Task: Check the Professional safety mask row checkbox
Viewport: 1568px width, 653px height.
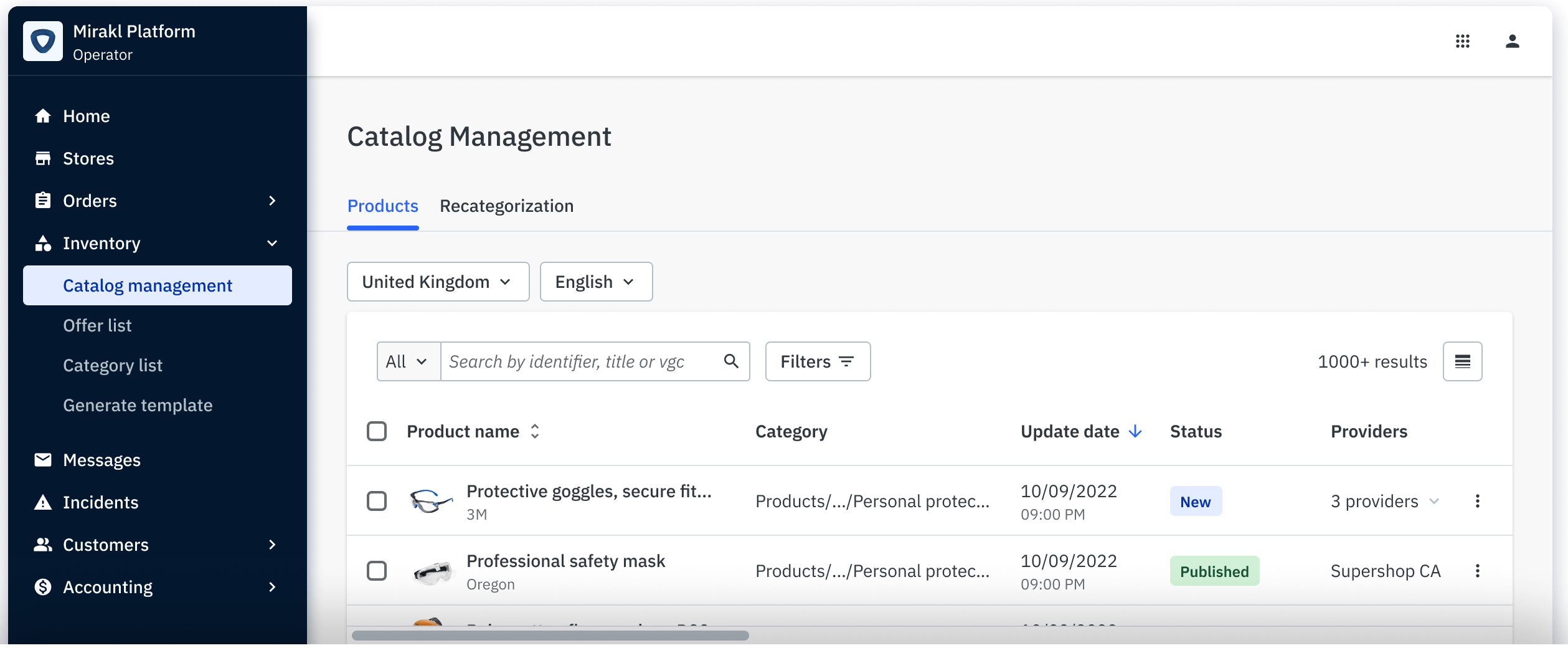Action: 377,571
